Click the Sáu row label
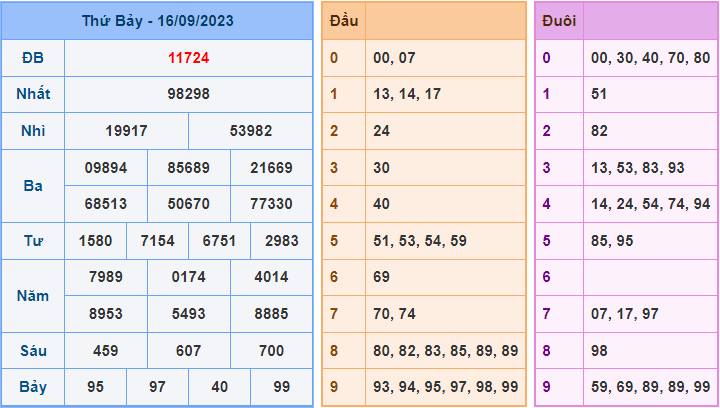 click(x=33, y=351)
